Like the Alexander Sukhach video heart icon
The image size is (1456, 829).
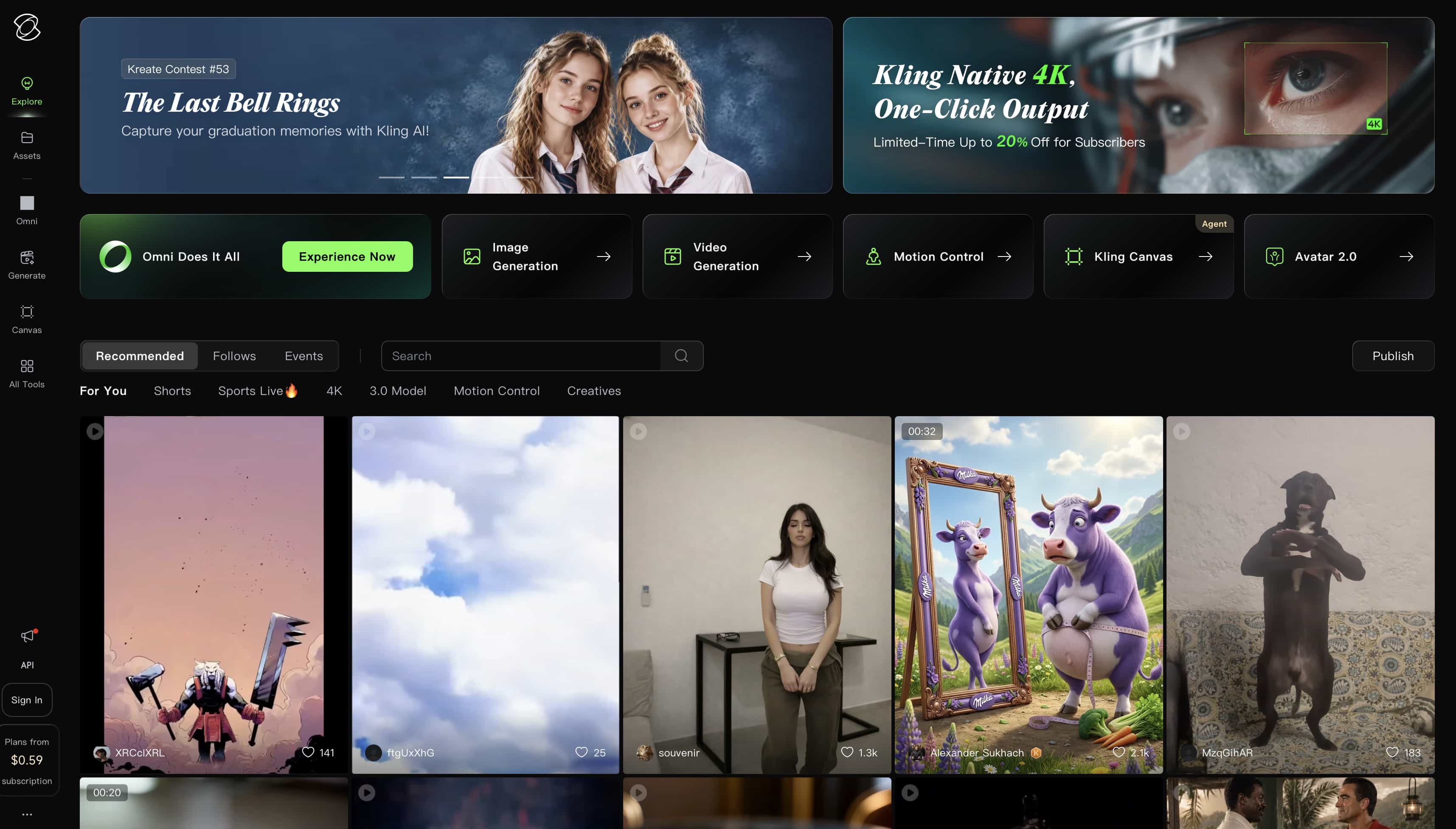(1119, 752)
